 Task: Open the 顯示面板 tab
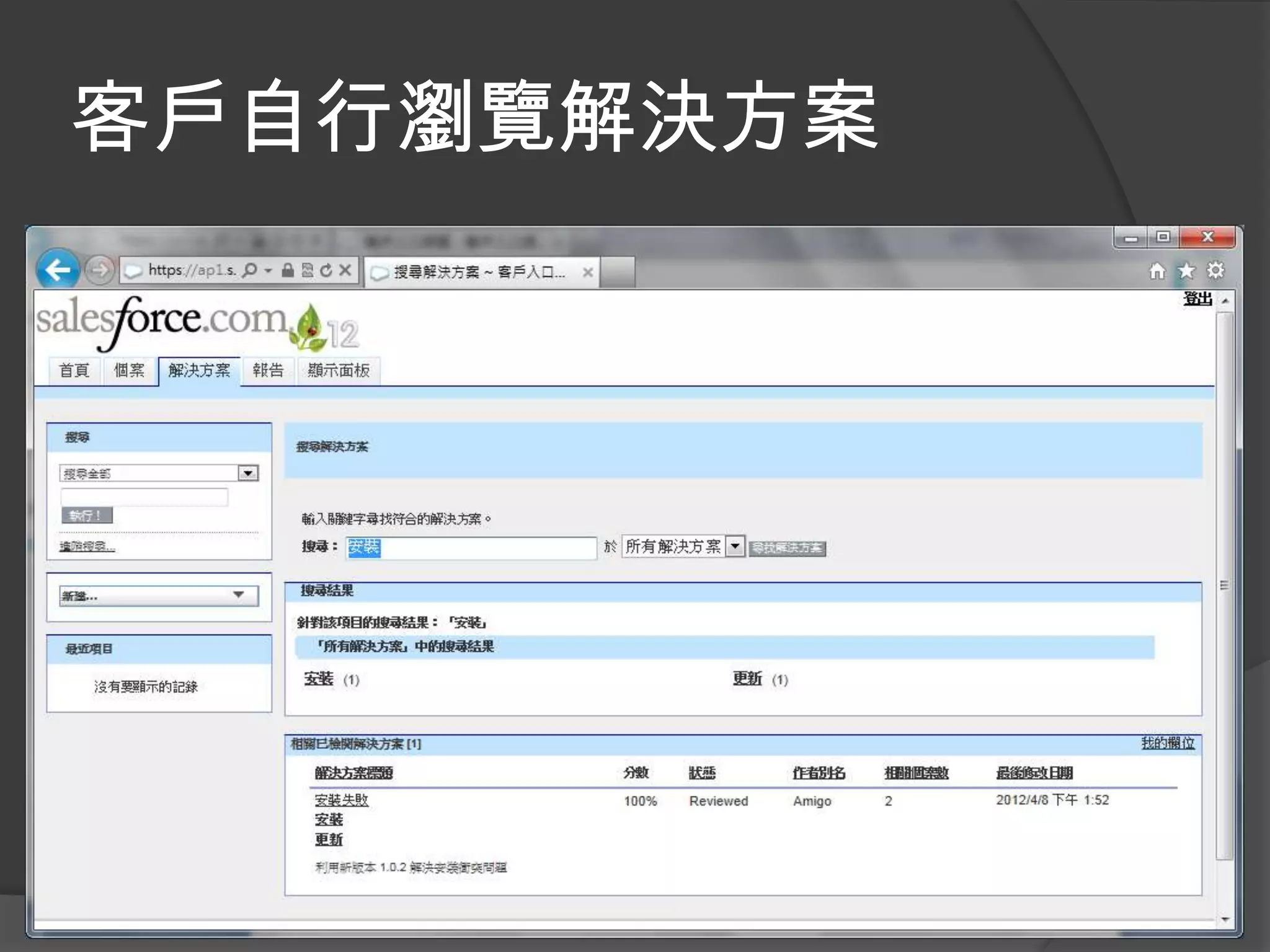339,371
